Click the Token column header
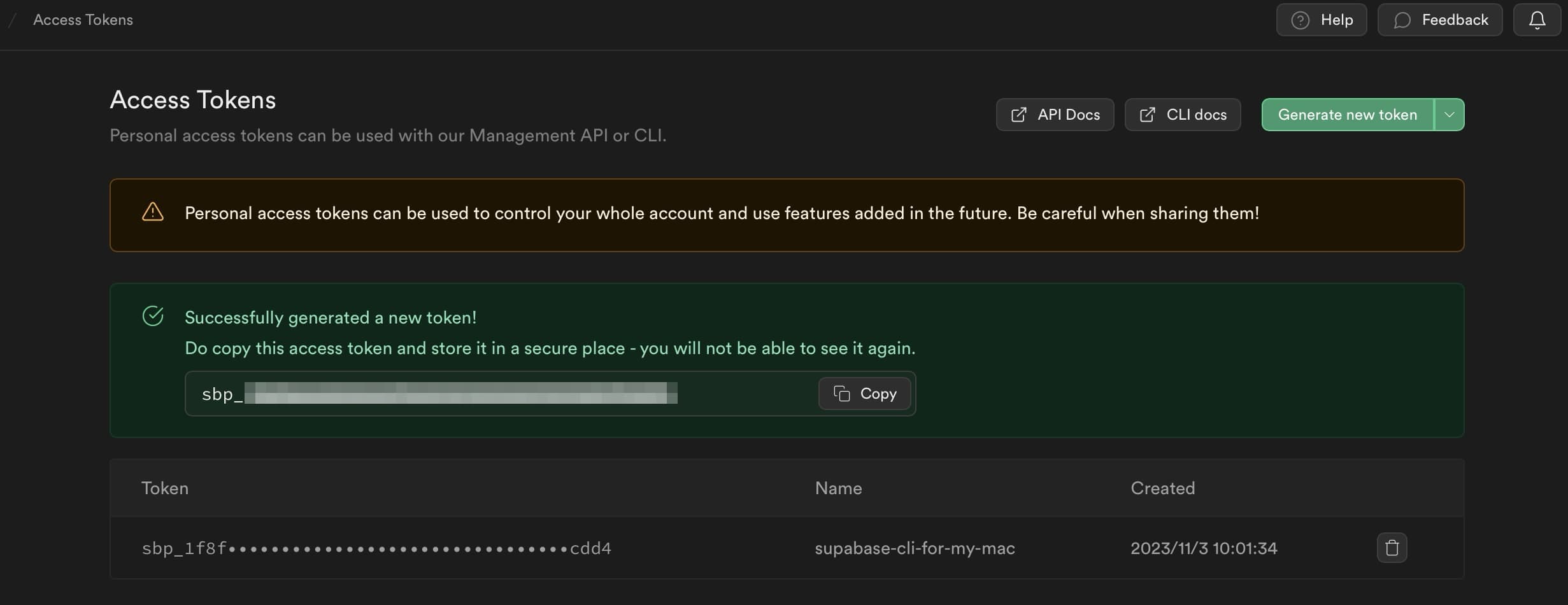Viewport: 1568px width, 605px height. coord(165,488)
